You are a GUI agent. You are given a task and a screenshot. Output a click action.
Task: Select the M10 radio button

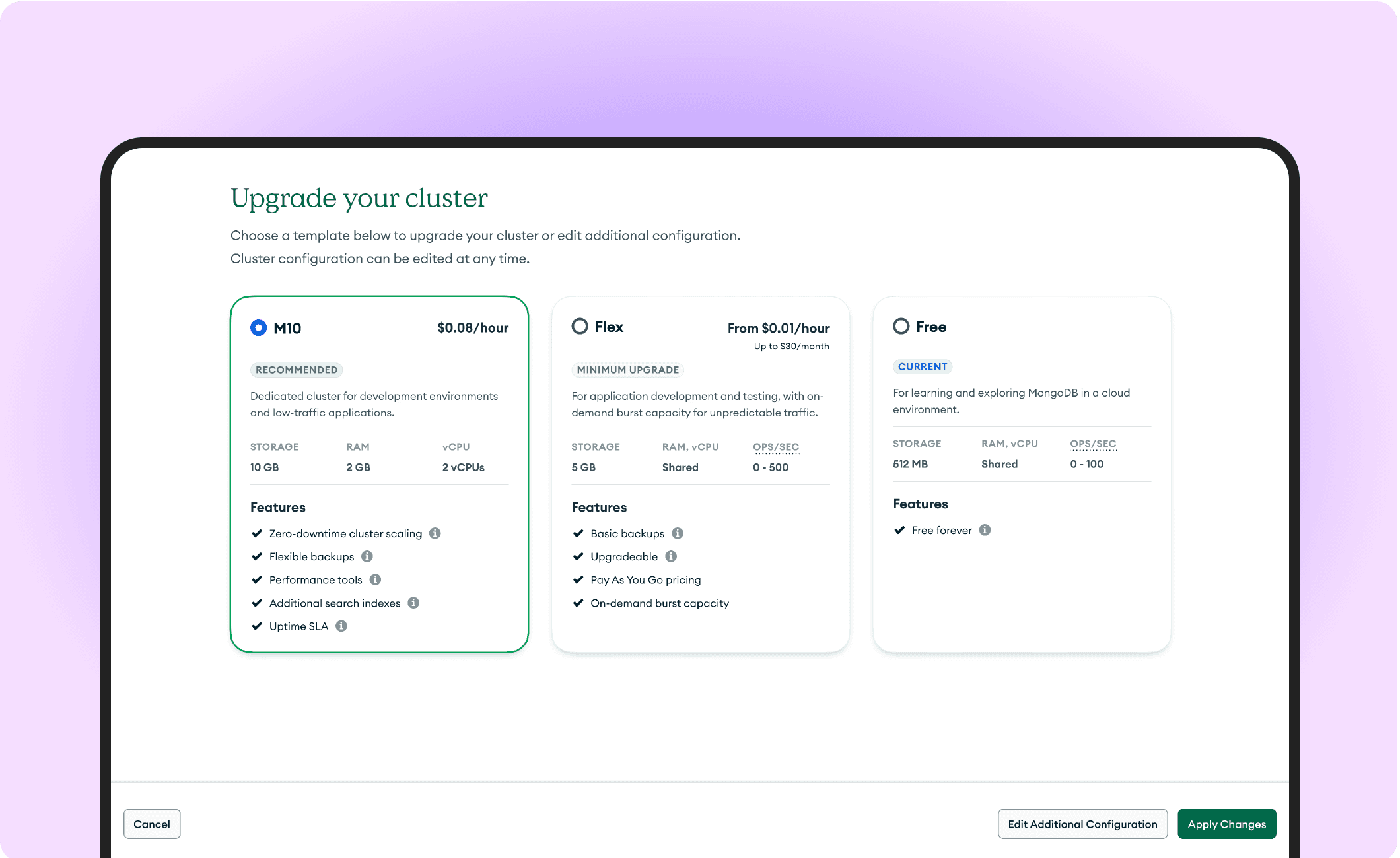258,328
